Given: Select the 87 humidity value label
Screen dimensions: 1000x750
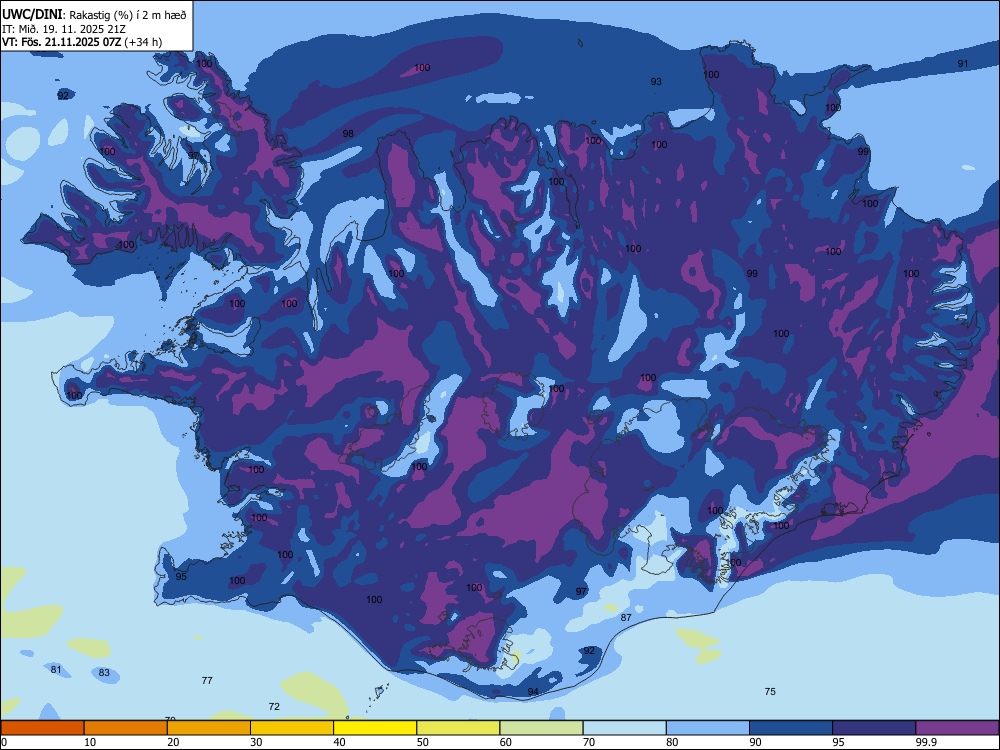Looking at the screenshot, I should click(626, 617).
